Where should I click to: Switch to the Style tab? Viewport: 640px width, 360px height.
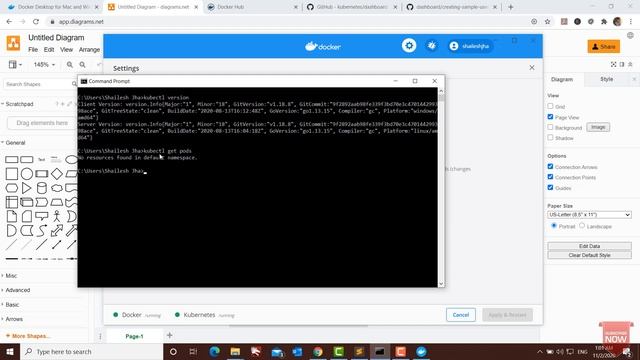(606, 79)
